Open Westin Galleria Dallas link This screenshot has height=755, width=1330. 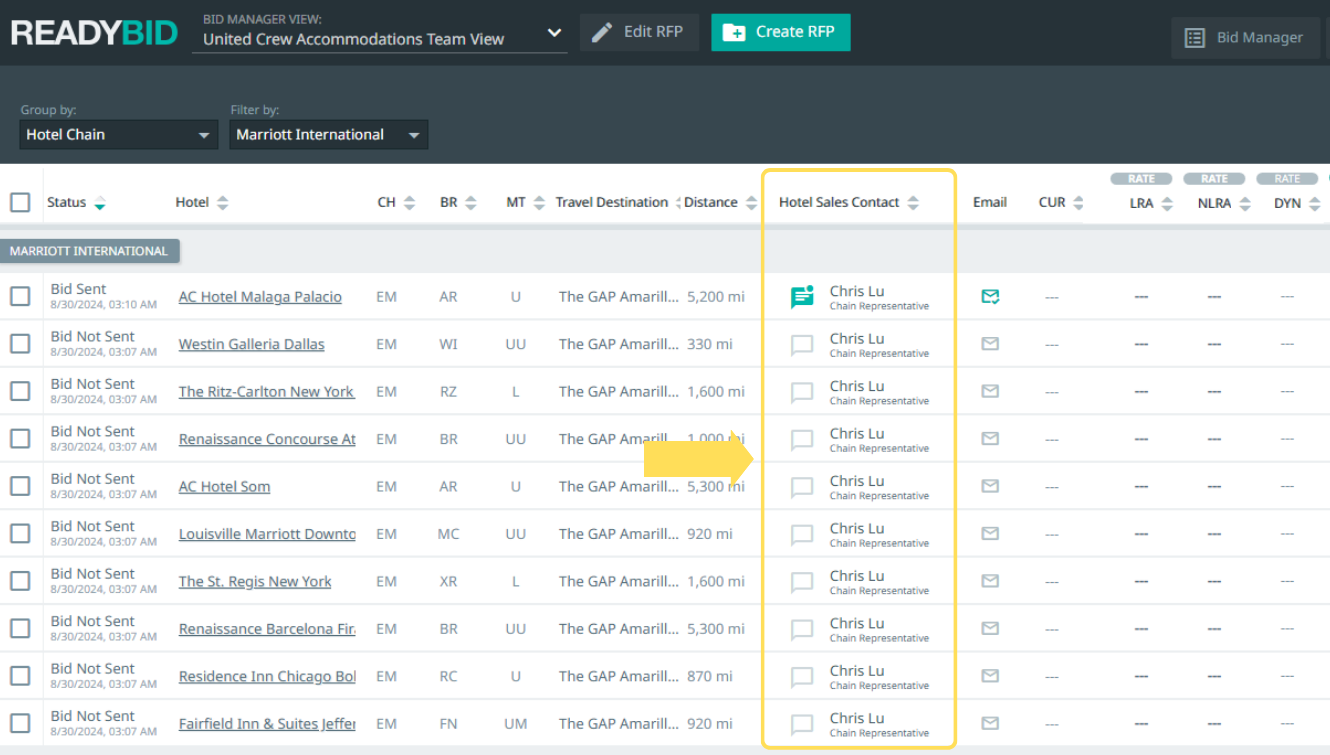(252, 344)
